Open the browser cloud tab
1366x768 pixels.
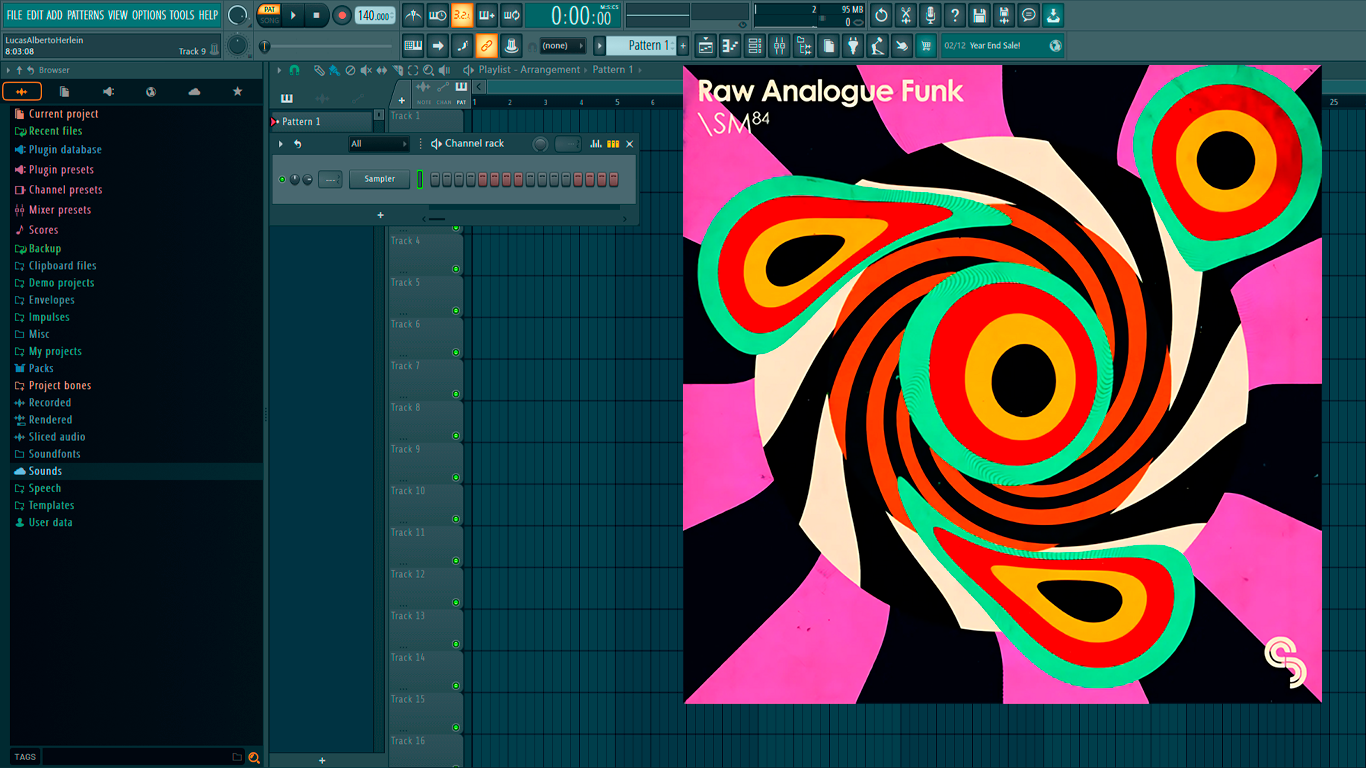pyautogui.click(x=194, y=91)
